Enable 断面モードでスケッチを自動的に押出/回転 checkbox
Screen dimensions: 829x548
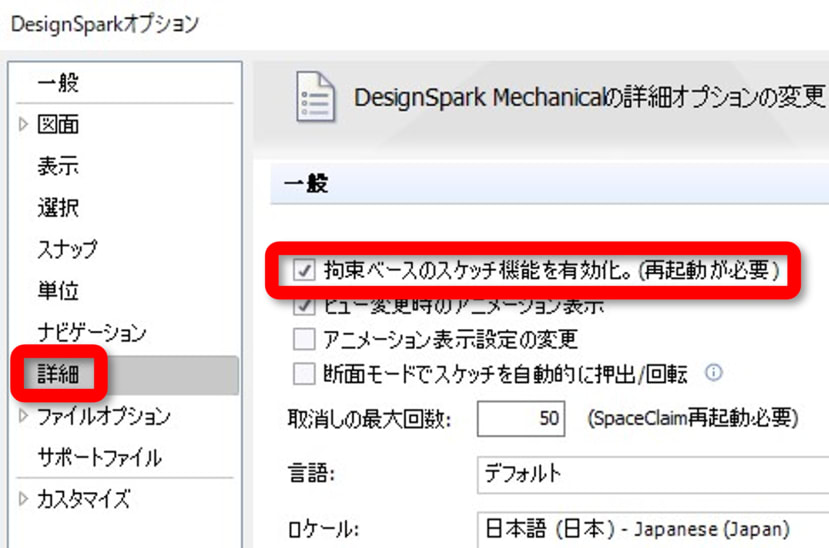pyautogui.click(x=304, y=374)
